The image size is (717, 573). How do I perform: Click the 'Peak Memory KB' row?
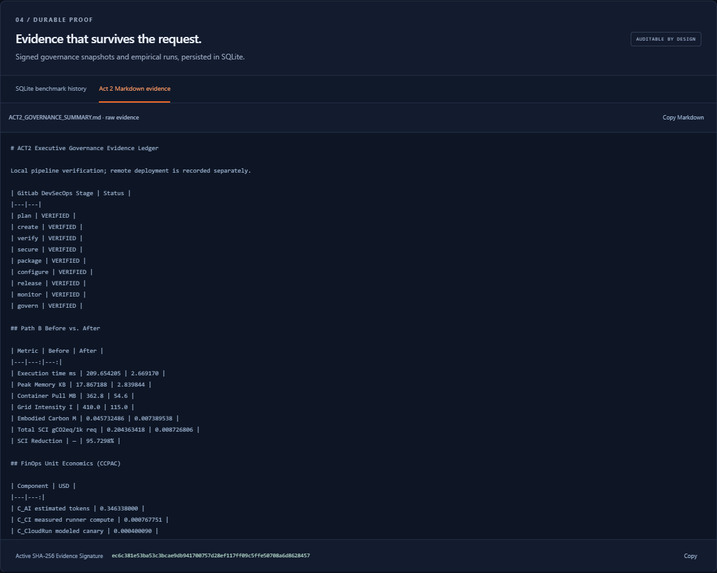click(81, 385)
